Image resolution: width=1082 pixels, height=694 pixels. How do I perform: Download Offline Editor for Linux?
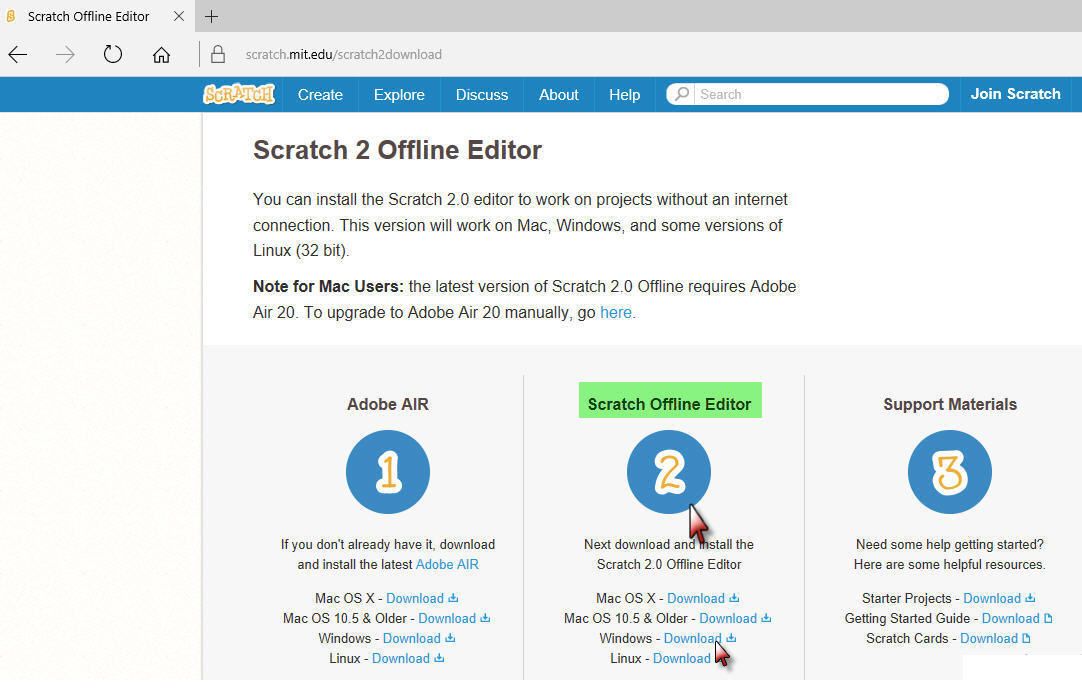coord(681,658)
